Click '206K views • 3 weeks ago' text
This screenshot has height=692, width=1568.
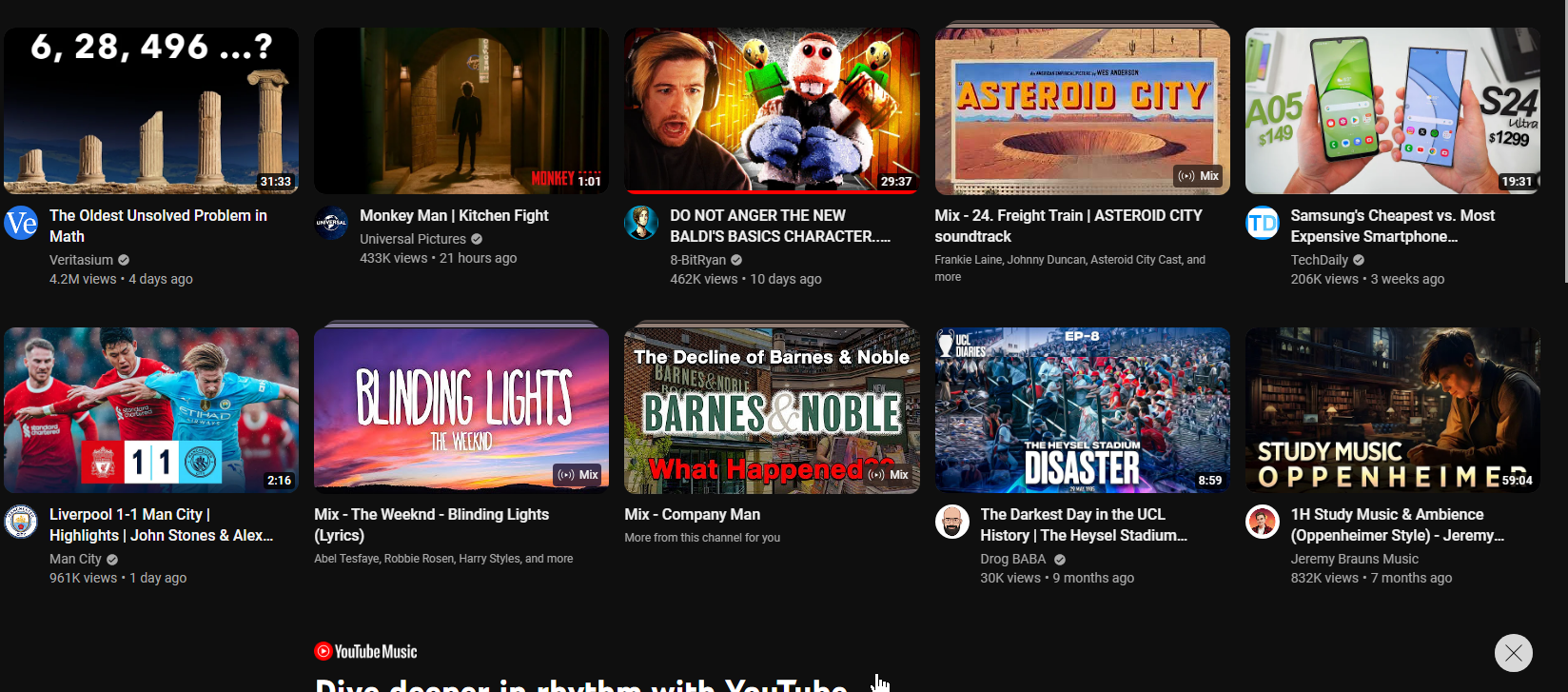pyautogui.click(x=1367, y=279)
